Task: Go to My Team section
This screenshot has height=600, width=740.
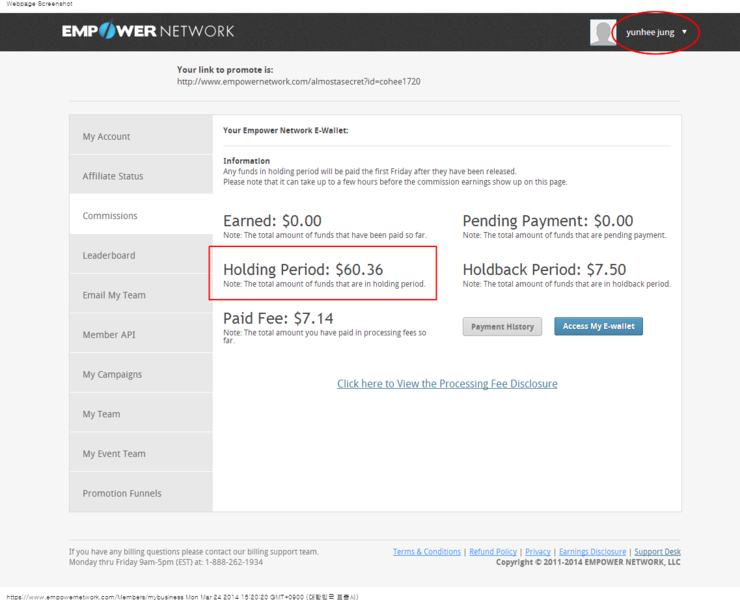Action: [141, 414]
